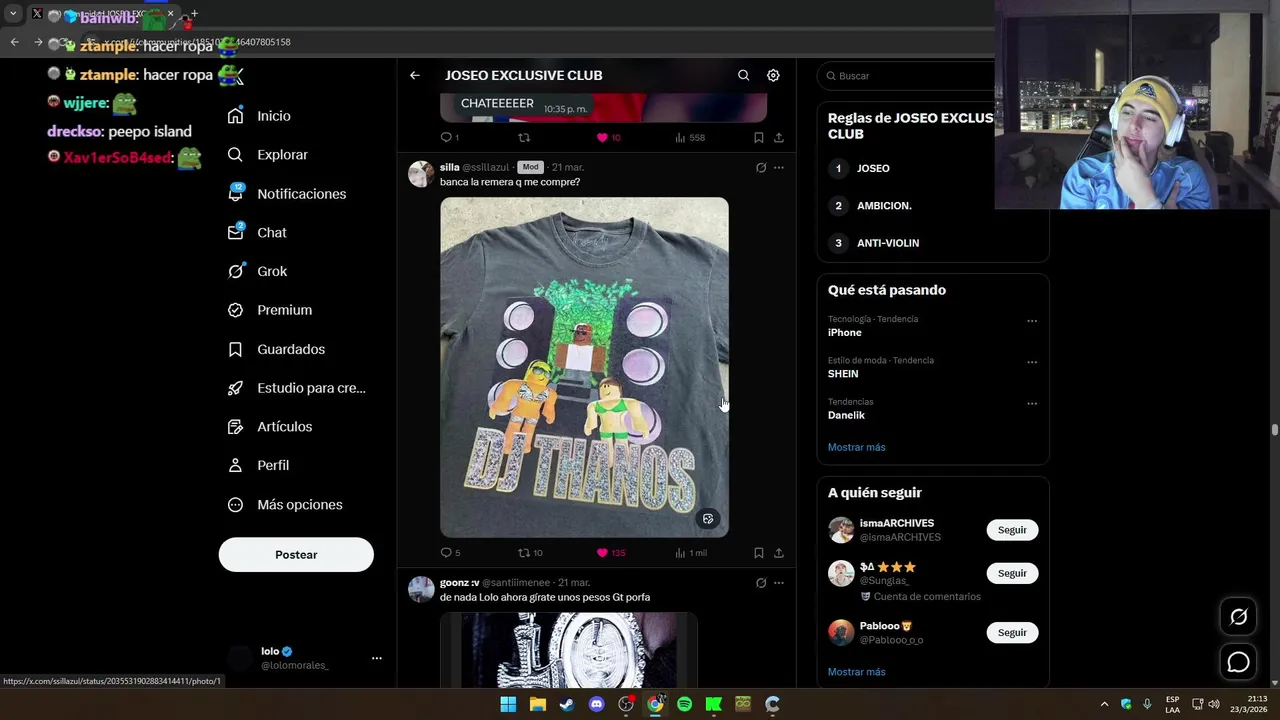Screen dimensions: 1280x720
Task: Follow Pablooo
Action: (1012, 632)
